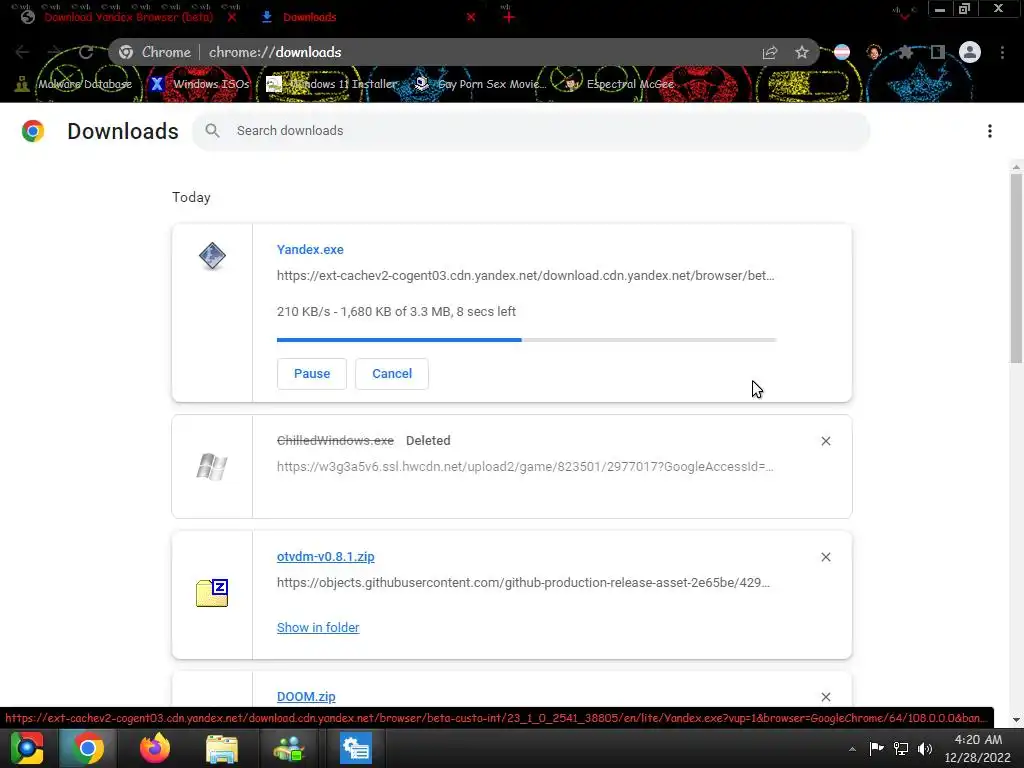The width and height of the screenshot is (1024, 768).
Task: Open the Yandex.exe file link
Action: (x=310, y=249)
